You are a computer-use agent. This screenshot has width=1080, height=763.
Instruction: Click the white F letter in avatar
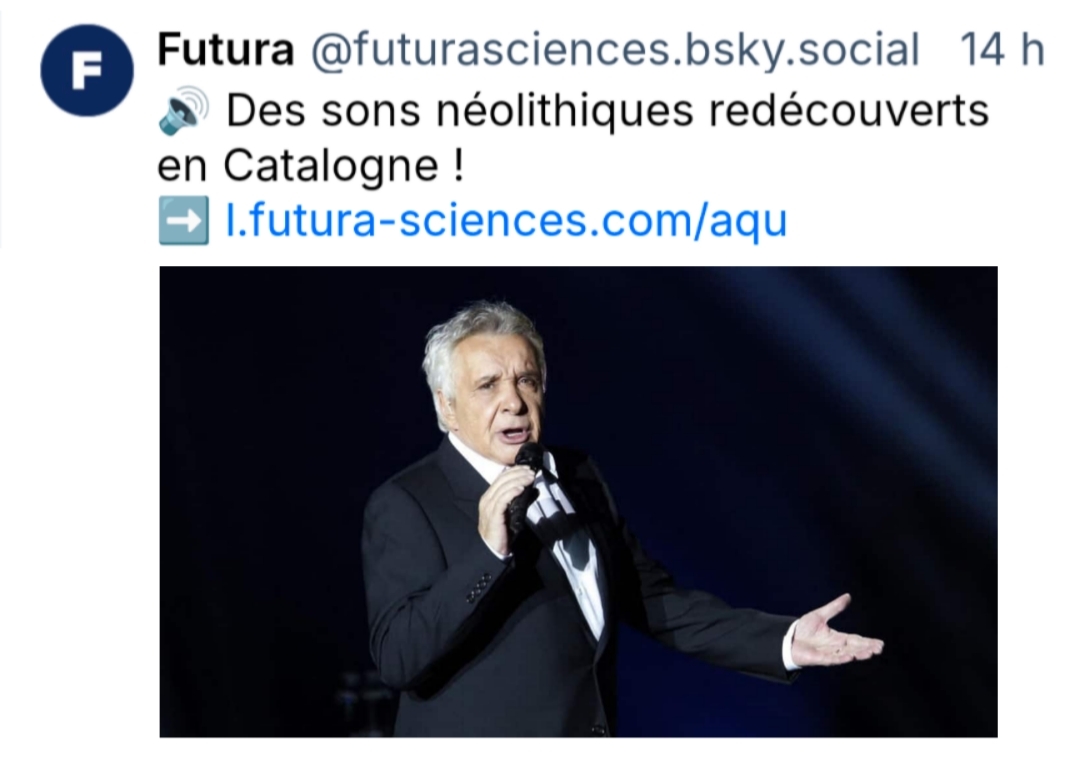coord(87,71)
